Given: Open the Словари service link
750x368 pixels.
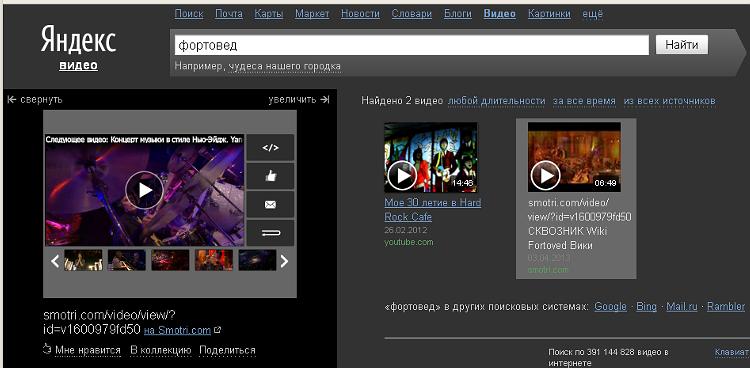Looking at the screenshot, I should pyautogui.click(x=412, y=14).
